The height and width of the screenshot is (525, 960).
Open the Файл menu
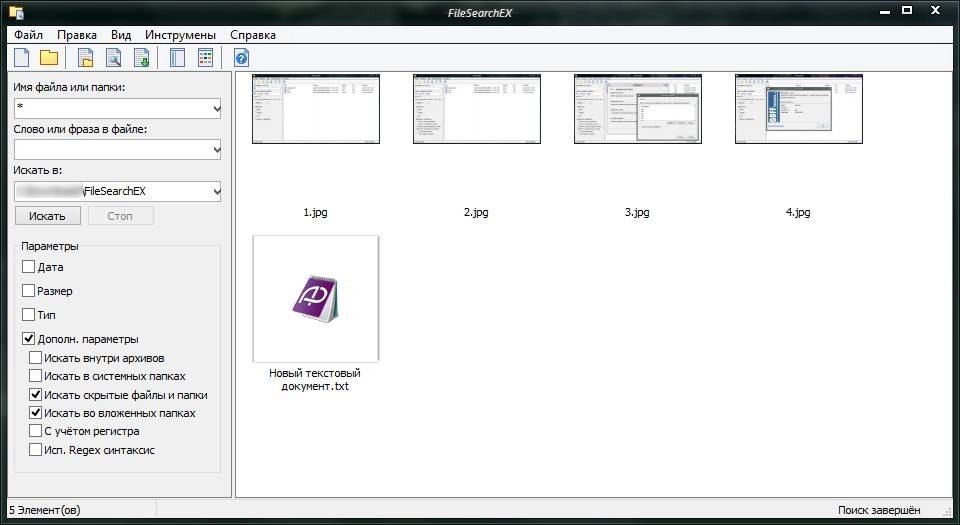pyautogui.click(x=28, y=35)
